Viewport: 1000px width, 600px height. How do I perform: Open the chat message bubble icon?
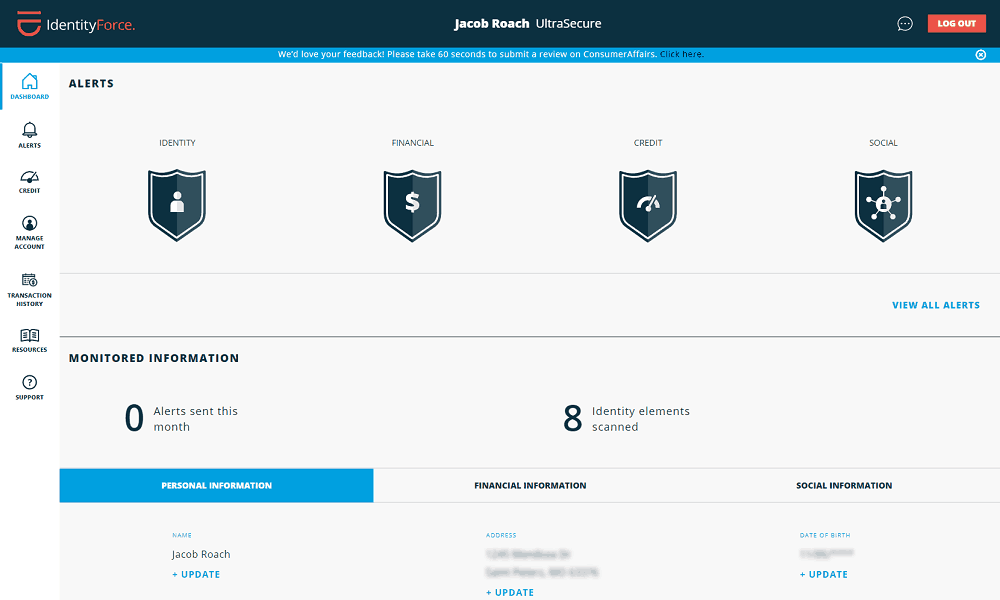[904, 24]
